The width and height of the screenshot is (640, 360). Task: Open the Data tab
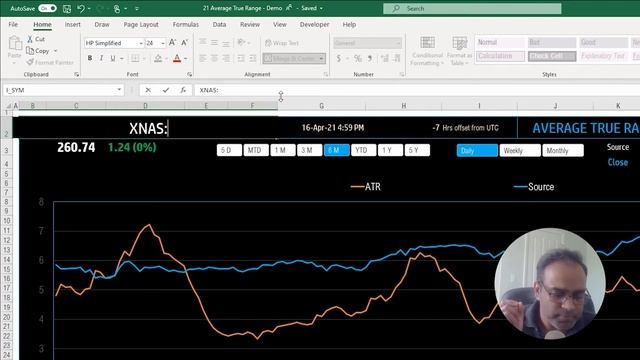click(x=219, y=24)
